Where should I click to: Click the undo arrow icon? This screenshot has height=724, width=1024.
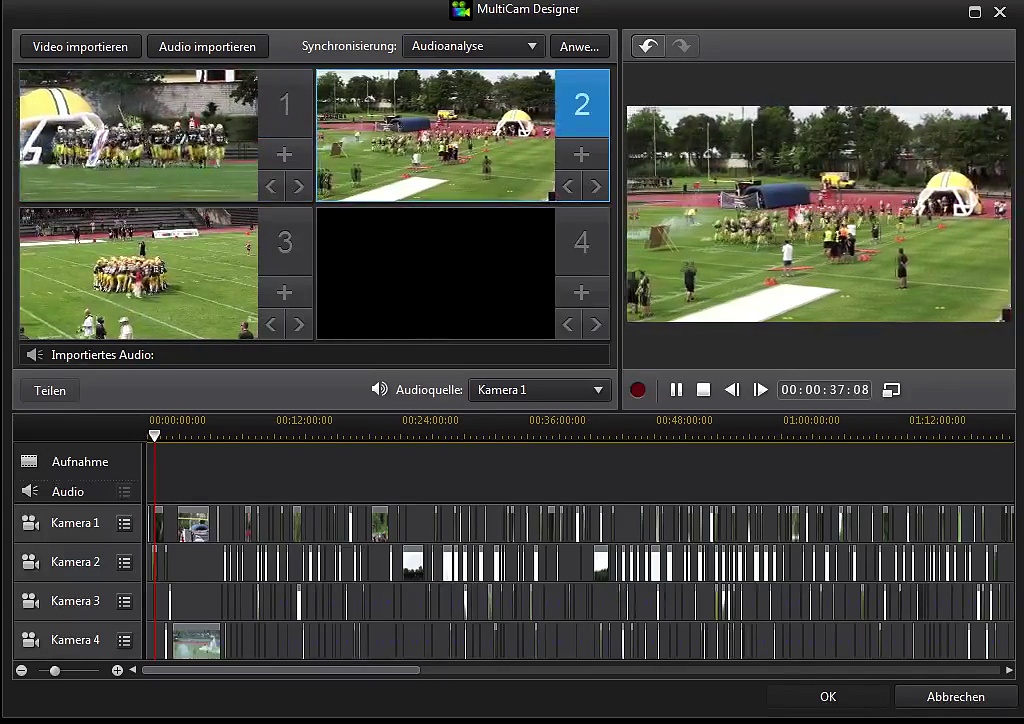coord(648,47)
